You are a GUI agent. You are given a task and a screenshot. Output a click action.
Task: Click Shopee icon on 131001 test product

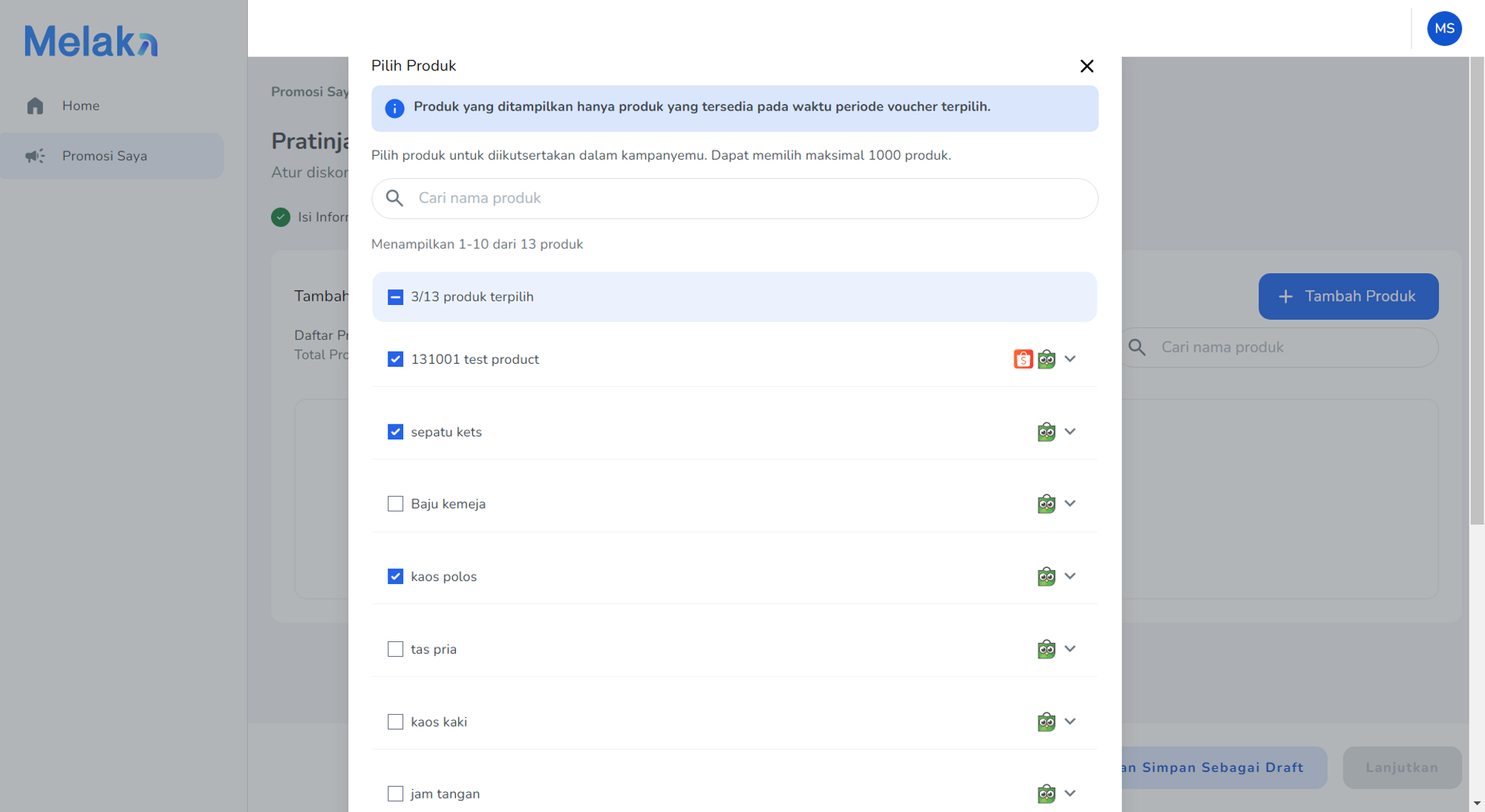1023,359
